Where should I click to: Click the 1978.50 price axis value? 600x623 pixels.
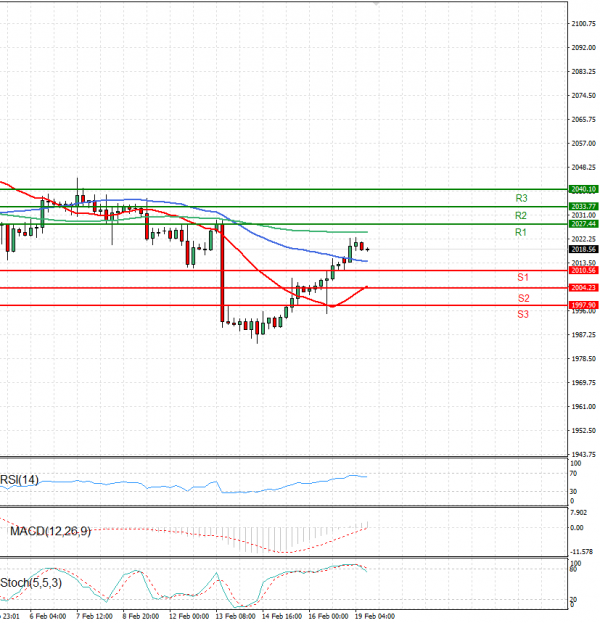[x=583, y=359]
